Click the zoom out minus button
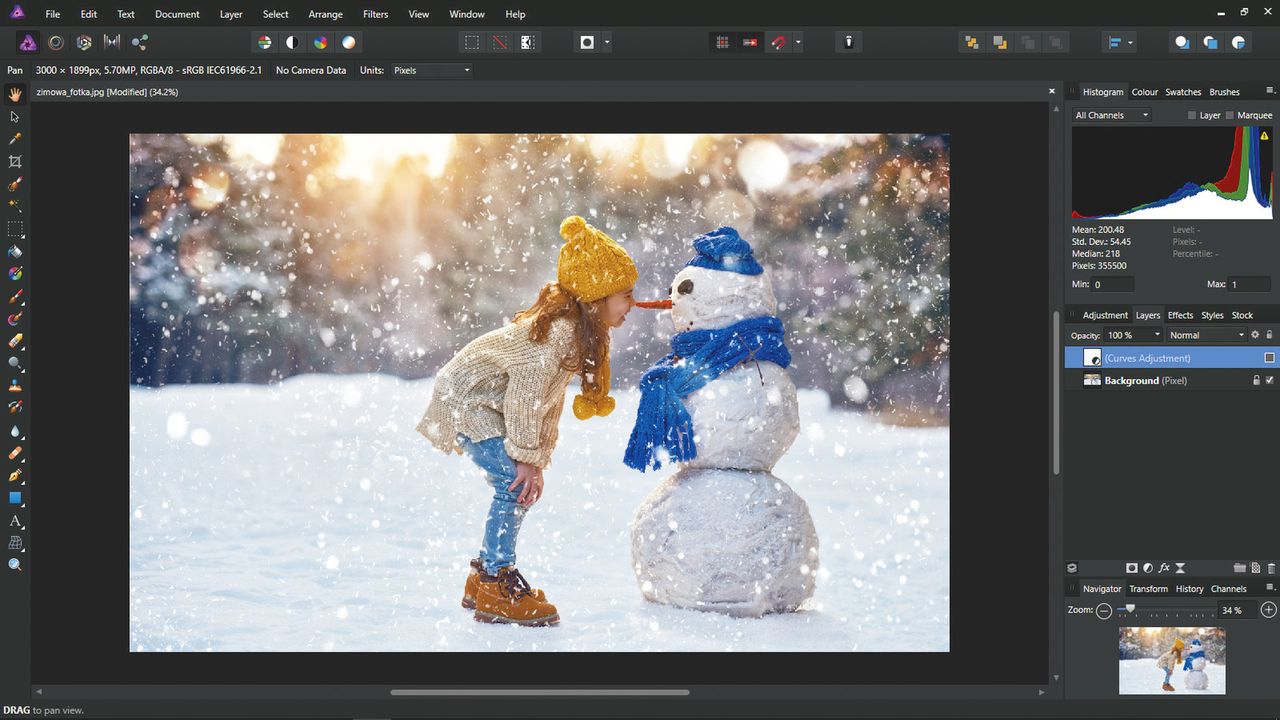This screenshot has width=1280, height=720. [1104, 610]
